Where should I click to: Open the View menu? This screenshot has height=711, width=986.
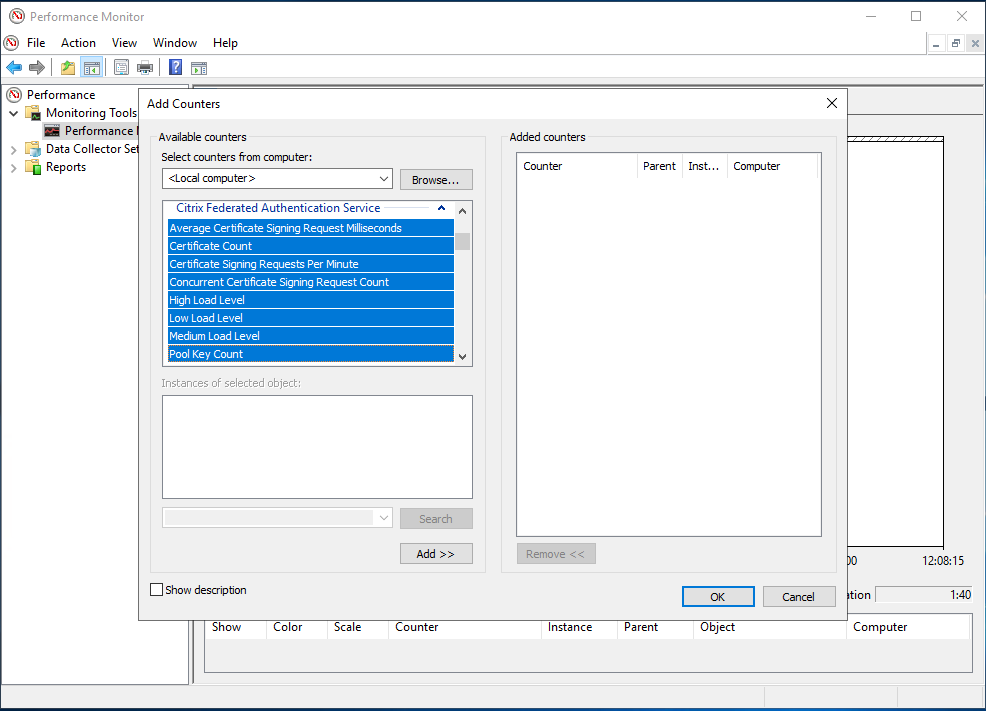click(124, 43)
